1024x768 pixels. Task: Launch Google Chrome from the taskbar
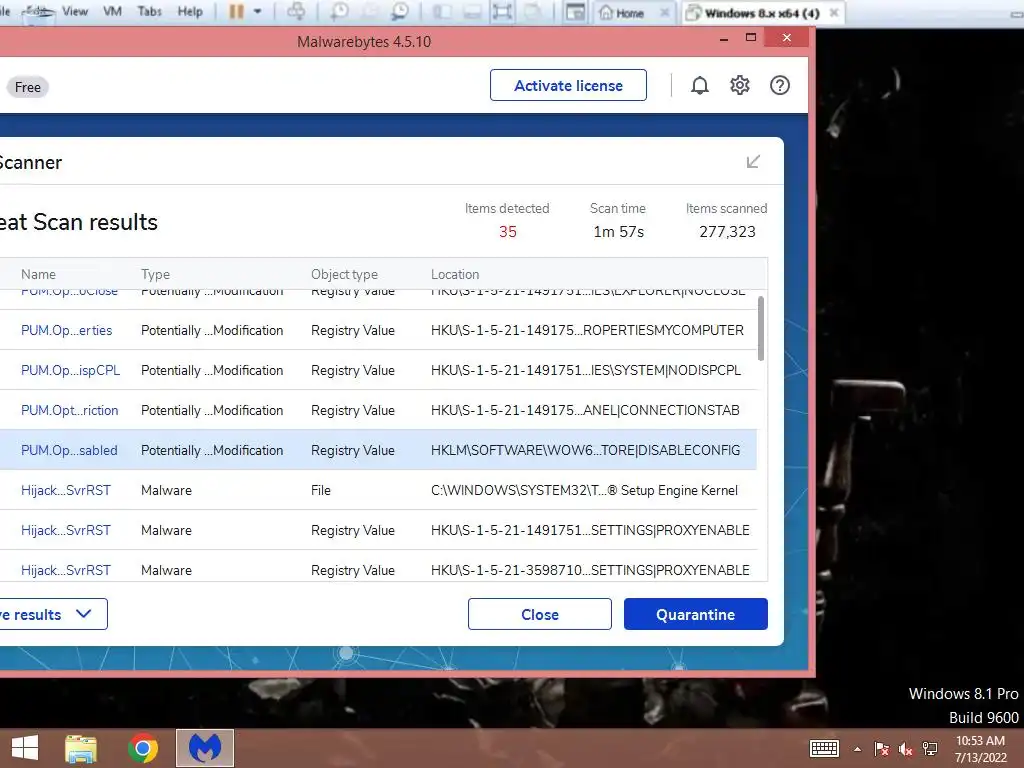(143, 748)
